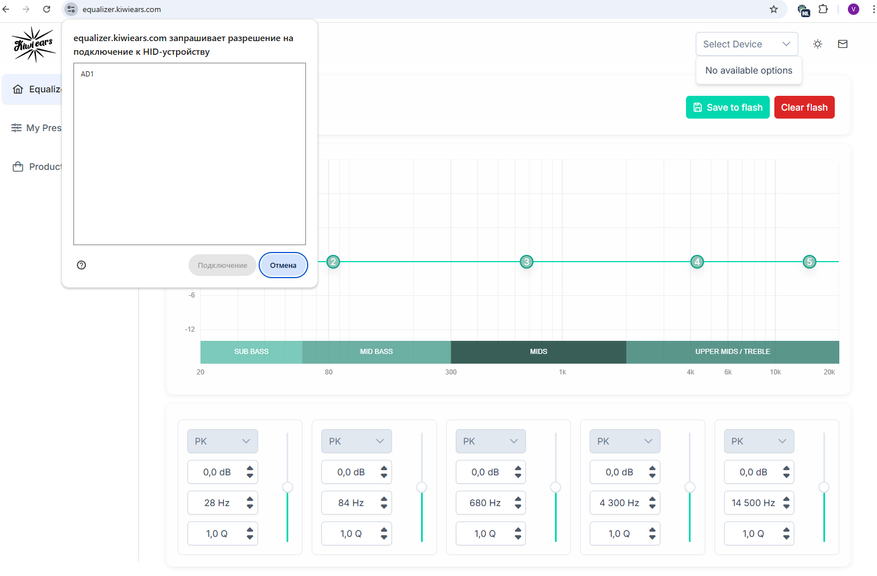Open PK filter type dropdown for 14 500 Hz band
The image size is (877, 576).
coord(759,441)
